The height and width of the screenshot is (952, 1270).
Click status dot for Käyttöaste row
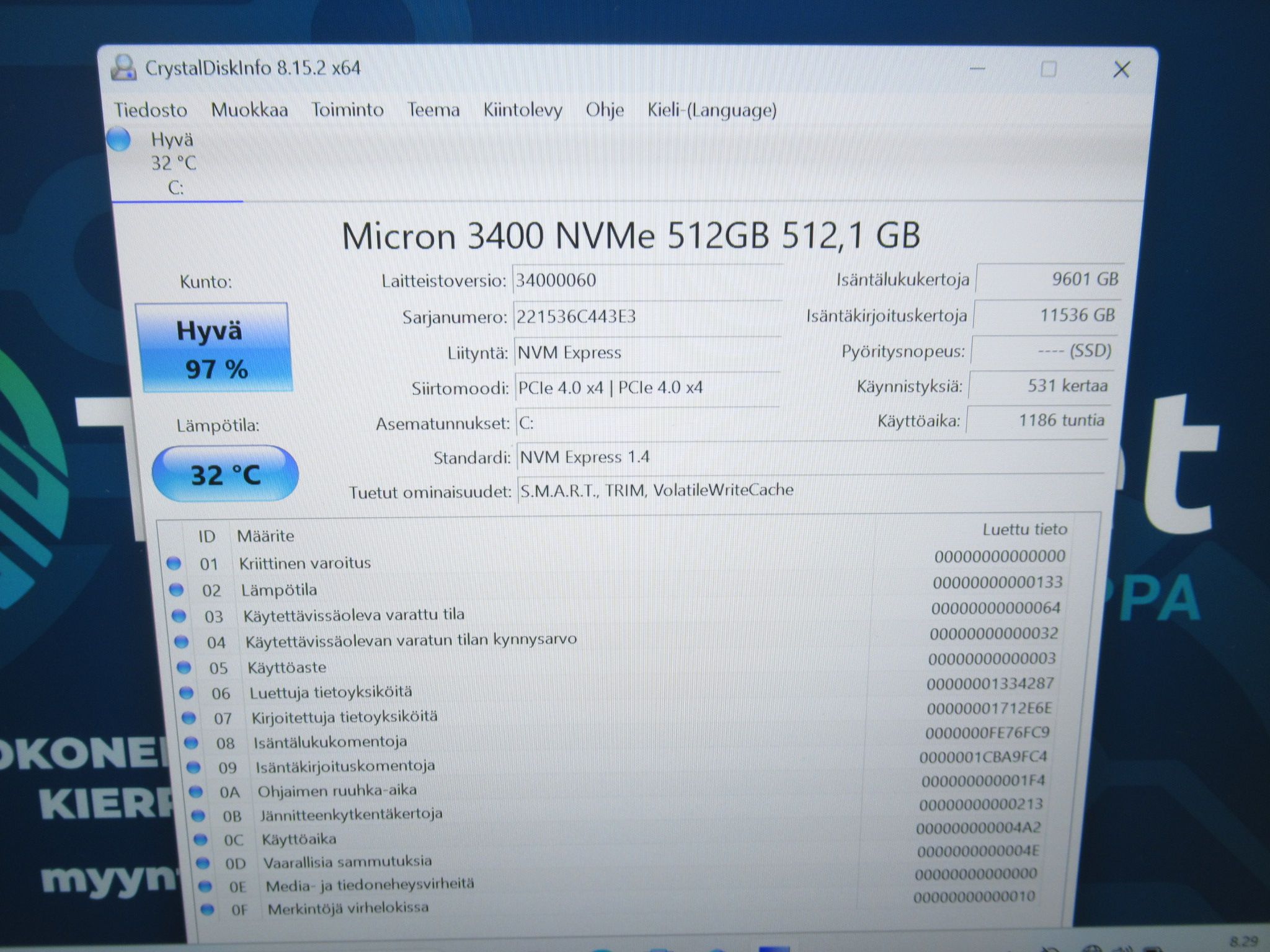coord(184,668)
